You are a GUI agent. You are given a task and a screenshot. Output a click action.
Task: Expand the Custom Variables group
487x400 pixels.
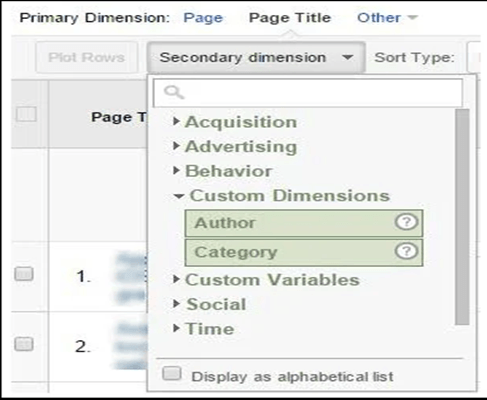tap(267, 280)
